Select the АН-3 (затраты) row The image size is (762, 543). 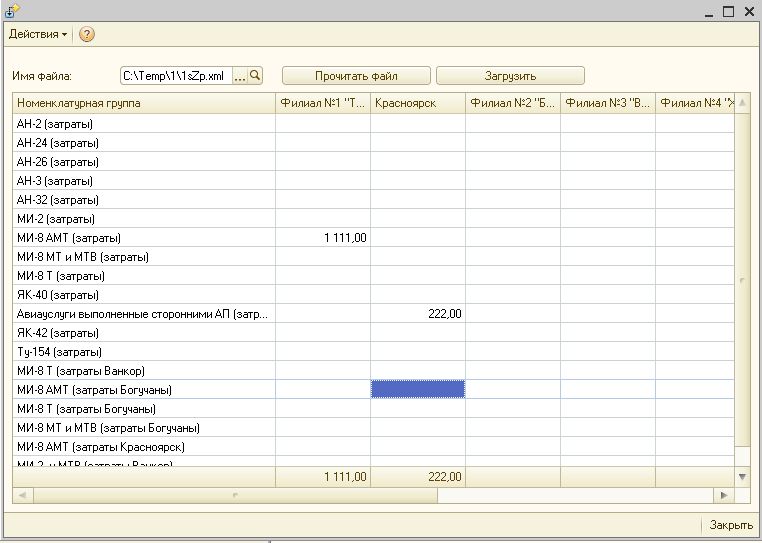[373, 180]
